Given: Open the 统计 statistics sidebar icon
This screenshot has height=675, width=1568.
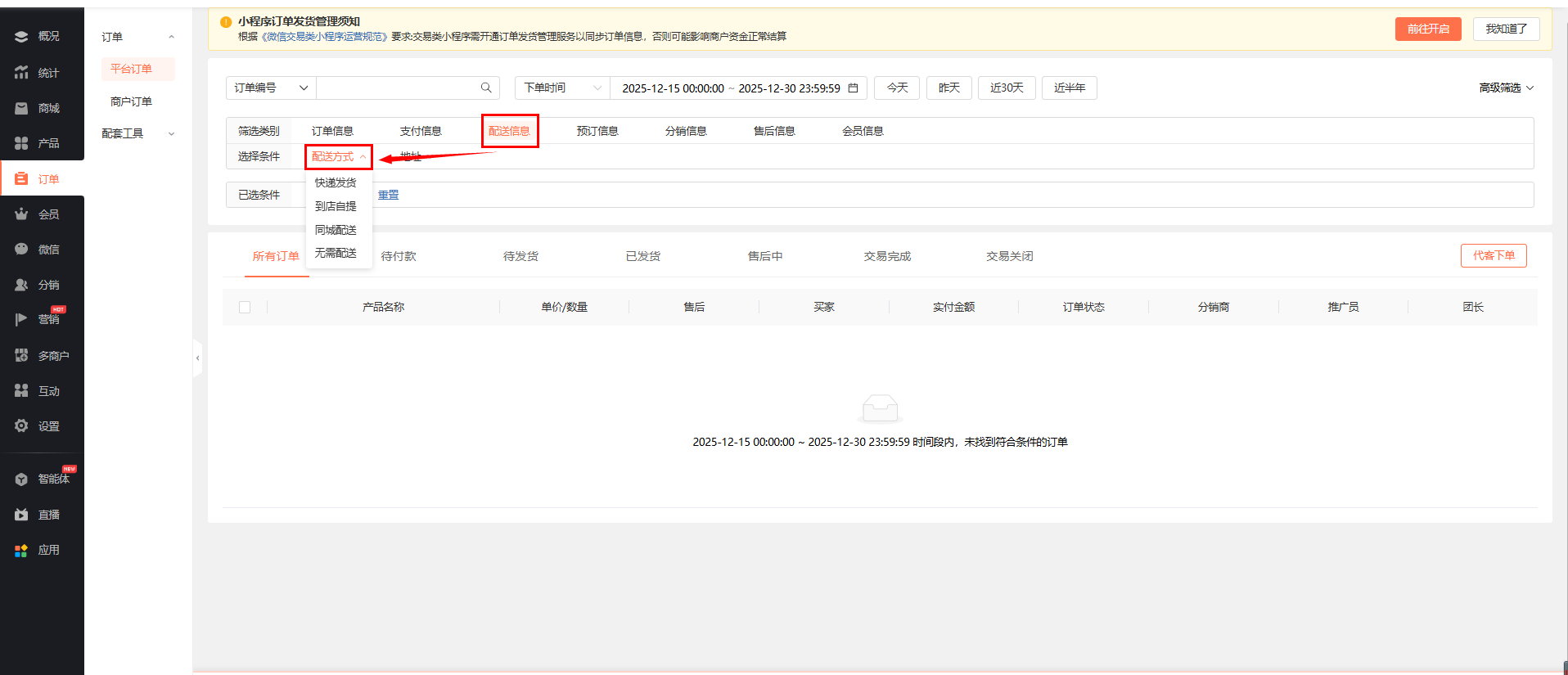Looking at the screenshot, I should coord(21,73).
